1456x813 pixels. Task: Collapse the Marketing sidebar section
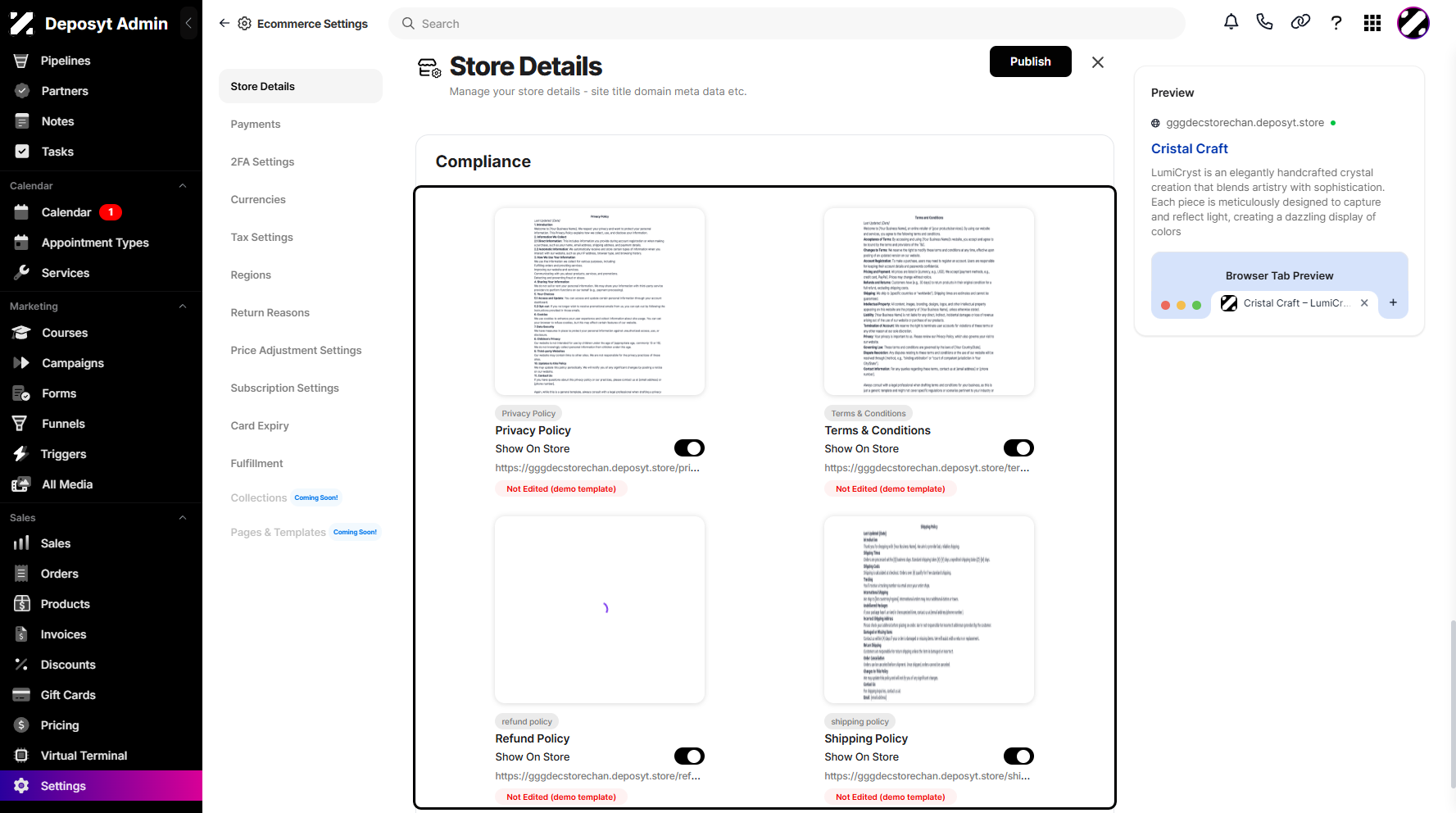(183, 307)
